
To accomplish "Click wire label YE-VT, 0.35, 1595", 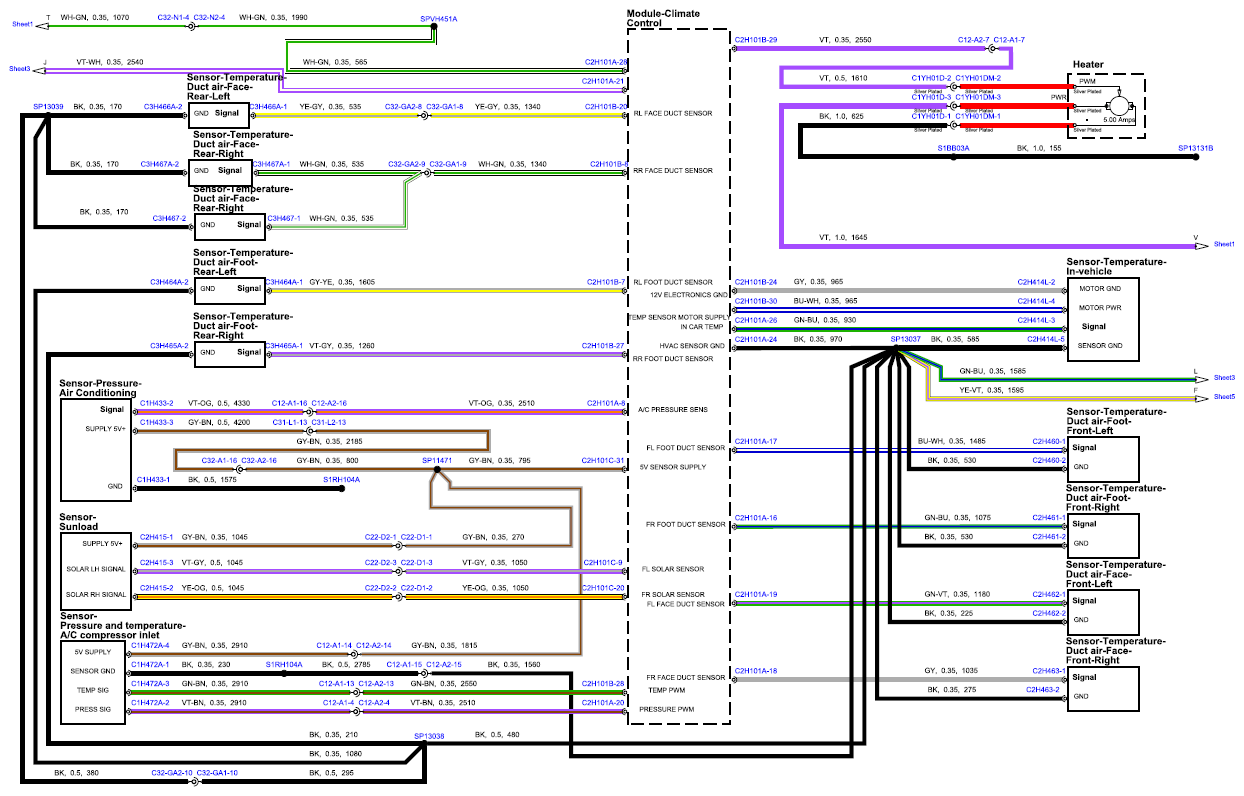I will (992, 389).
